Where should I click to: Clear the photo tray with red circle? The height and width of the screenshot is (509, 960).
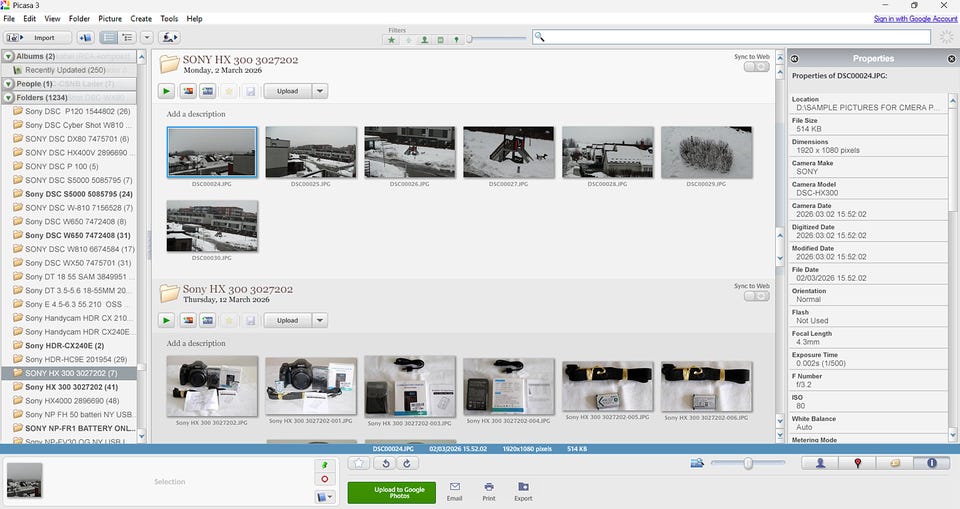[x=324, y=480]
